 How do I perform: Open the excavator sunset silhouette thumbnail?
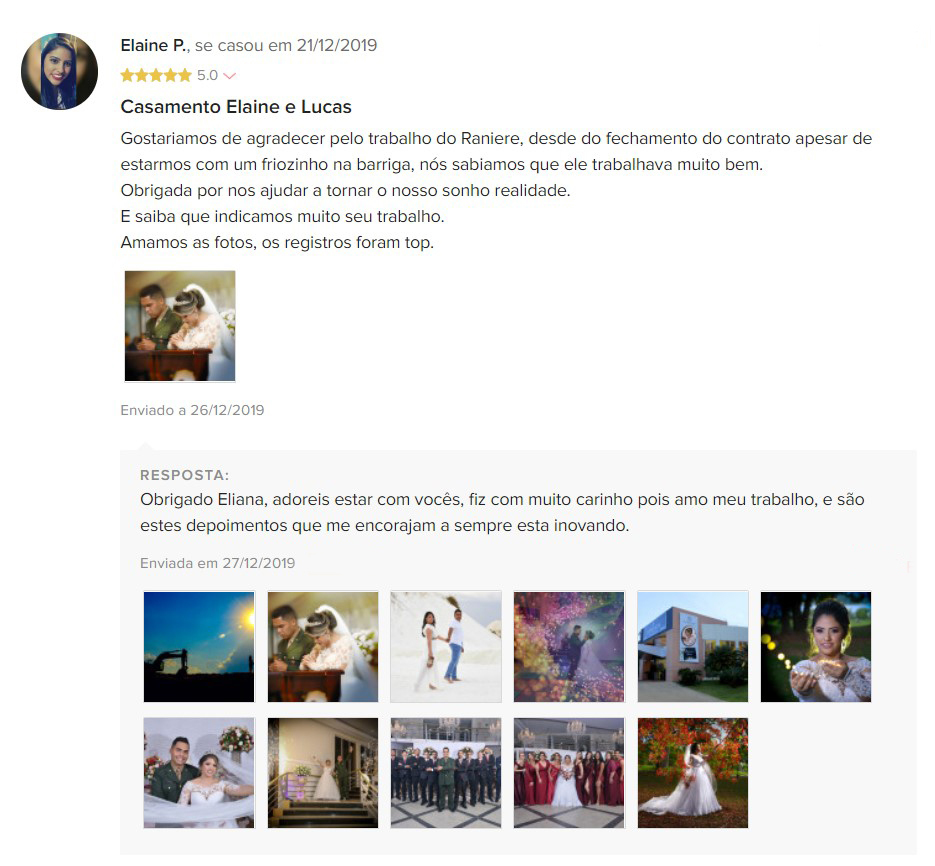click(x=199, y=647)
